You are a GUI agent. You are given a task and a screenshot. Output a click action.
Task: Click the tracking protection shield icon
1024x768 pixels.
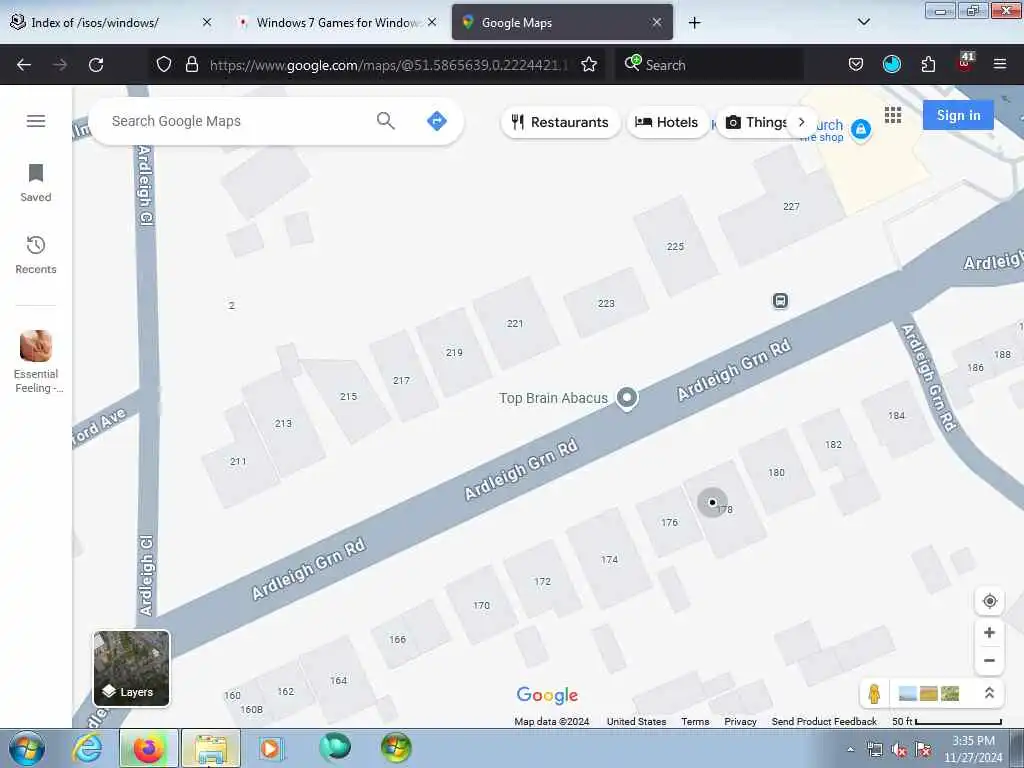click(x=164, y=64)
